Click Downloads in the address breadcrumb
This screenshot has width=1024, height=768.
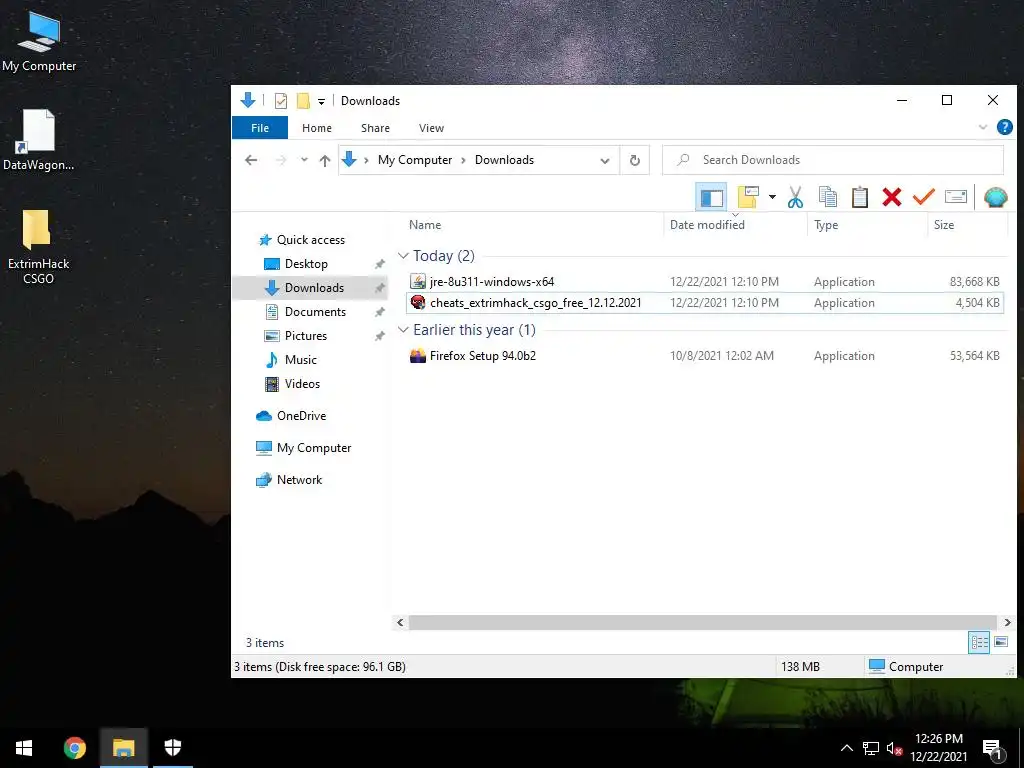pos(504,160)
